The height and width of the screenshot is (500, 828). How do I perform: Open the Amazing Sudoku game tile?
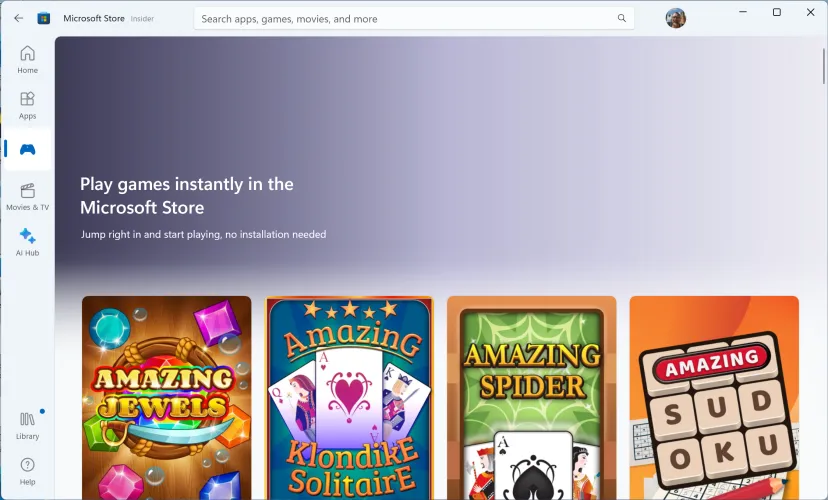click(714, 397)
